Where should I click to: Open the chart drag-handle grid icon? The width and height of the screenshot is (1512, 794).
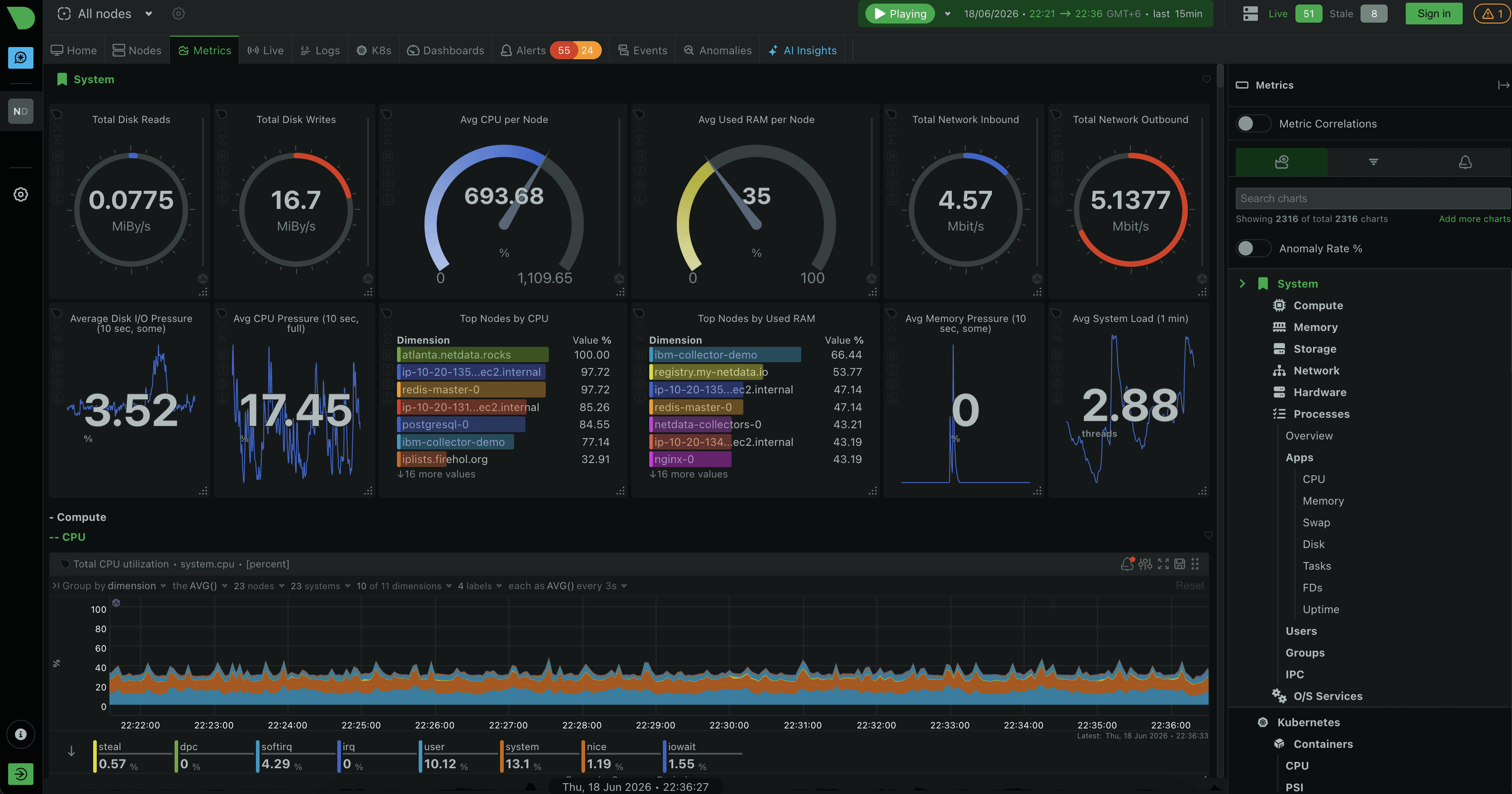(1195, 564)
